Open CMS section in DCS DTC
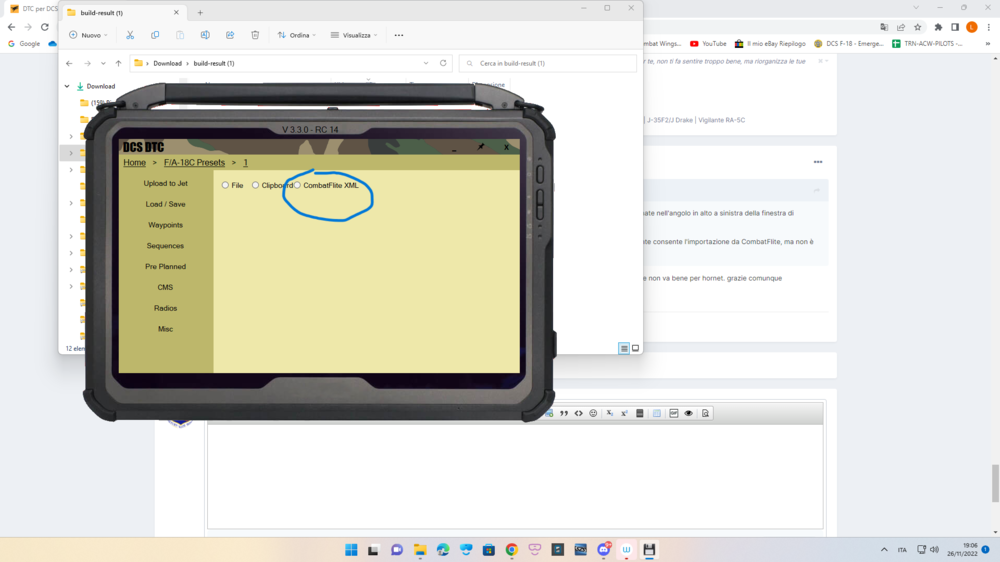The image size is (1000, 562). coord(165,287)
